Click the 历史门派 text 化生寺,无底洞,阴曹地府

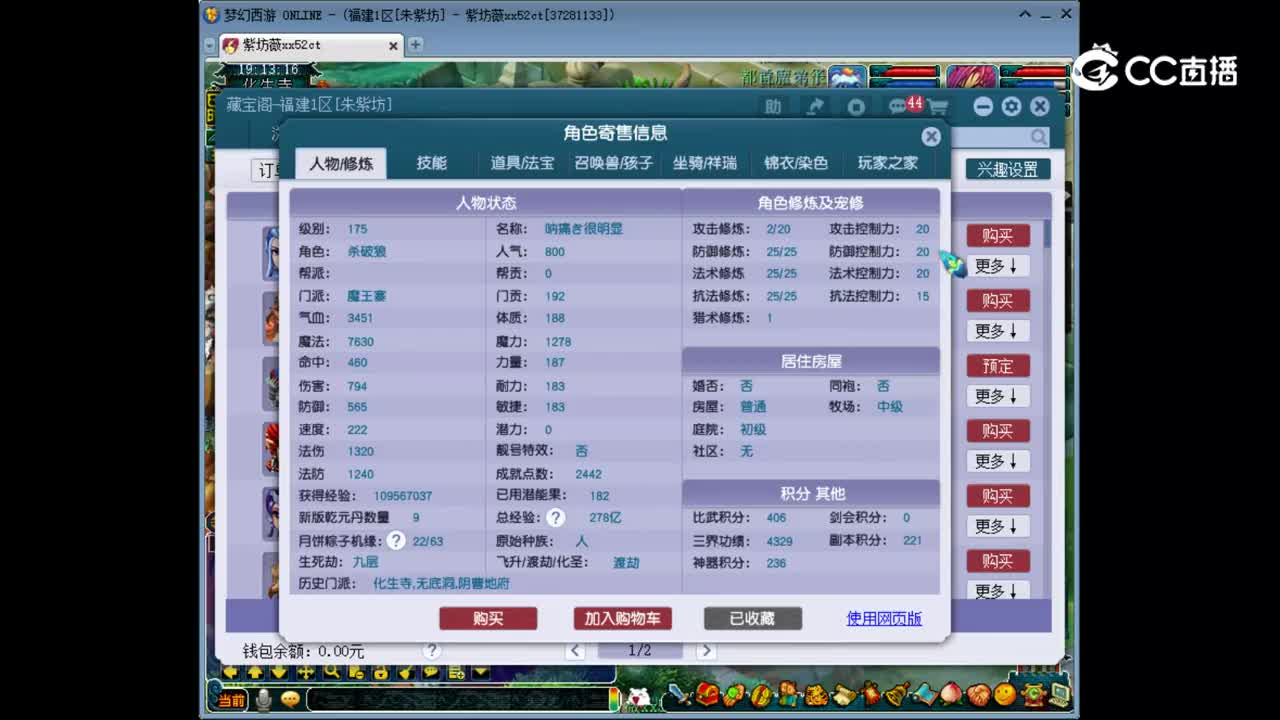[x=441, y=583]
